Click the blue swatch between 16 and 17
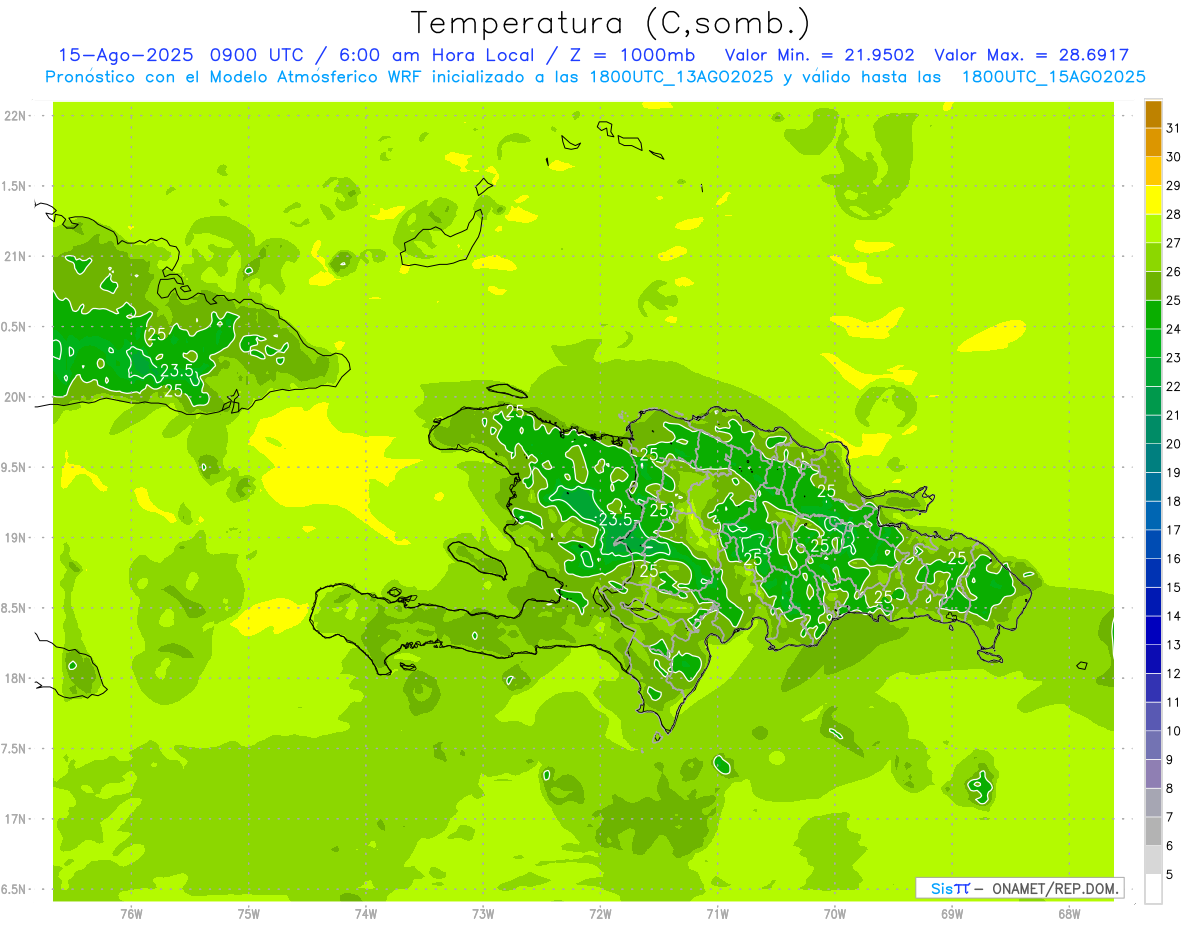Image resolution: width=1200 pixels, height=927 pixels. click(1153, 544)
